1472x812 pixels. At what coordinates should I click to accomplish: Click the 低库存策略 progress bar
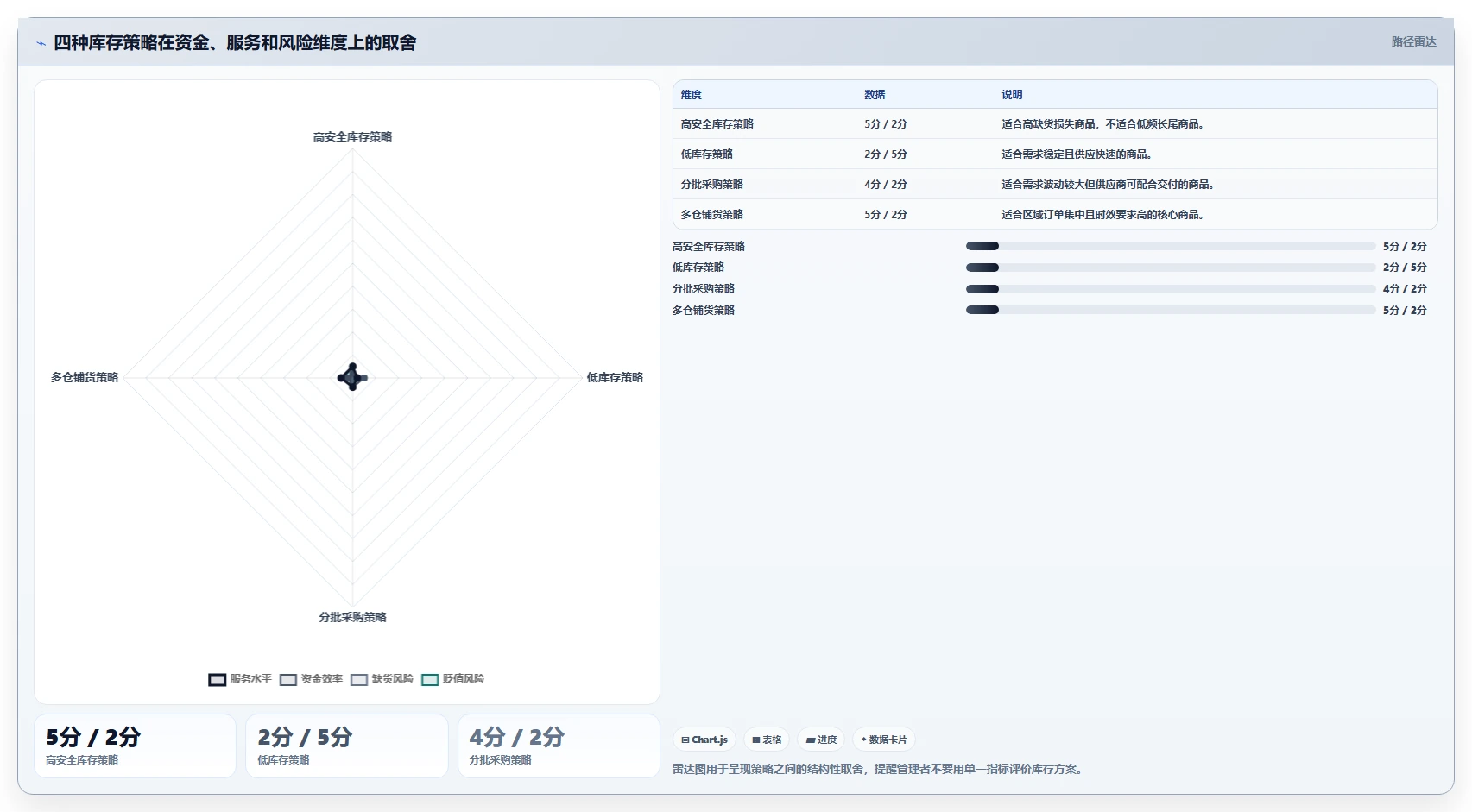click(1171, 268)
